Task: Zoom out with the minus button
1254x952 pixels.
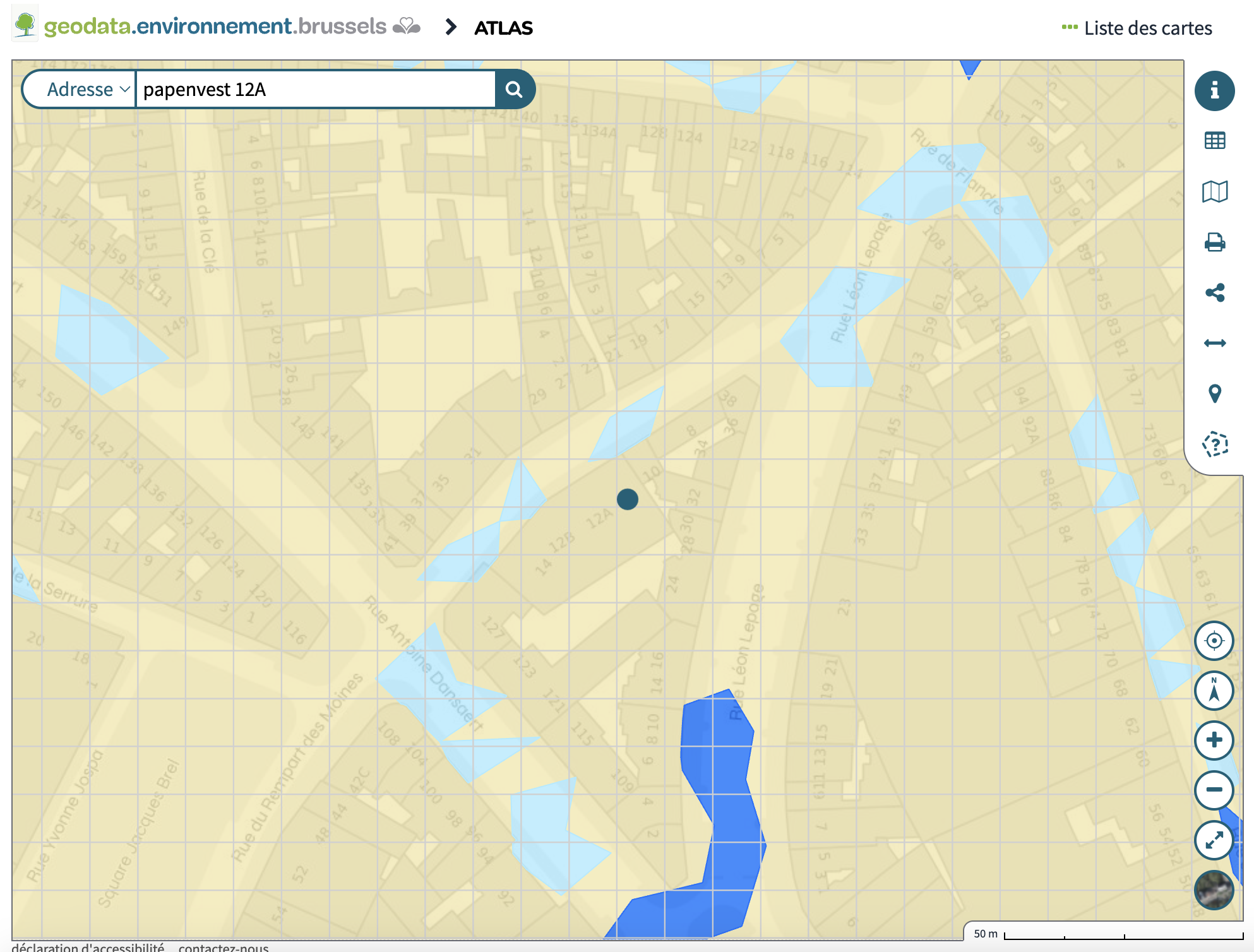Action: coord(1213,790)
